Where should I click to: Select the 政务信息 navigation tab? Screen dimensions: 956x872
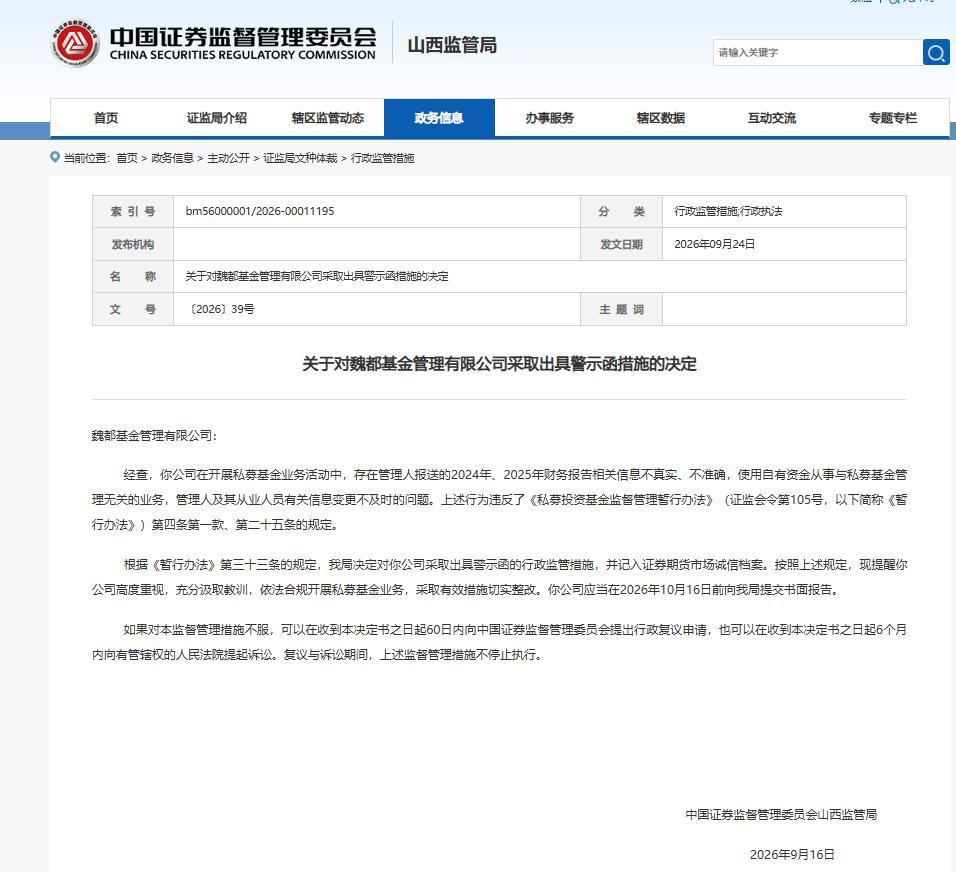point(439,118)
